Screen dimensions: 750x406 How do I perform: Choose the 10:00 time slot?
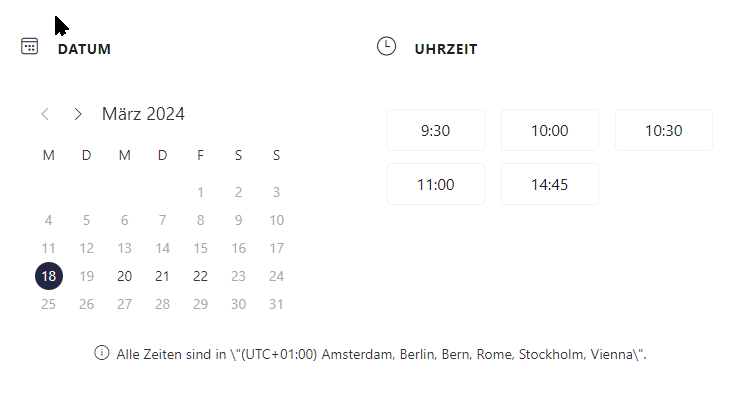point(549,130)
